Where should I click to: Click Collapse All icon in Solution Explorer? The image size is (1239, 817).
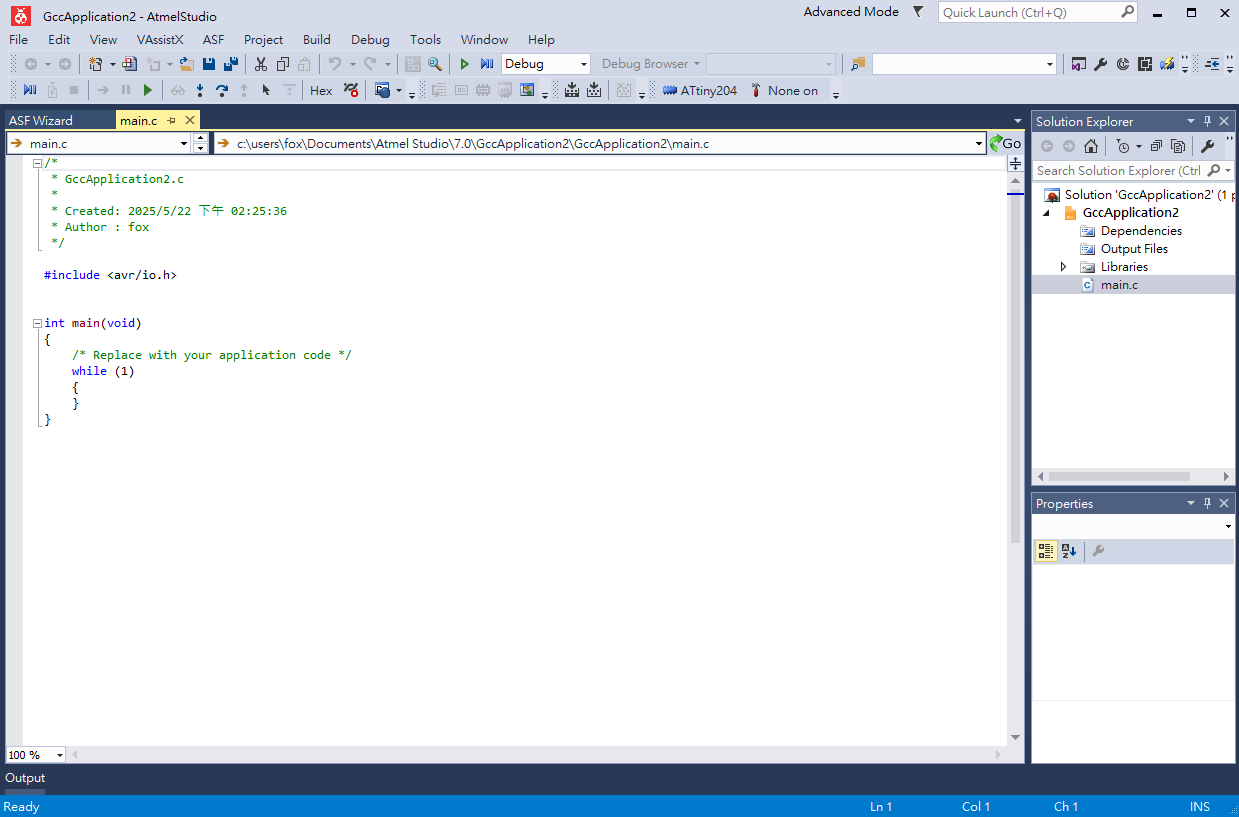[x=1156, y=146]
